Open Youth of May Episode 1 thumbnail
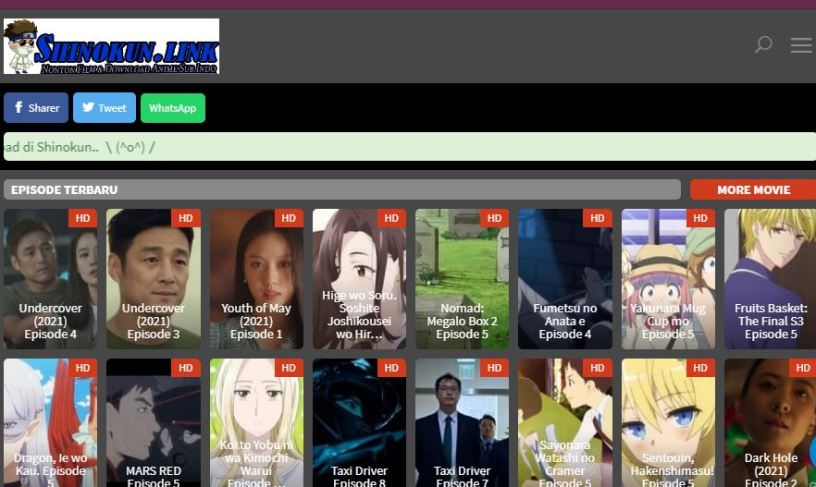The image size is (816, 487). click(257, 279)
